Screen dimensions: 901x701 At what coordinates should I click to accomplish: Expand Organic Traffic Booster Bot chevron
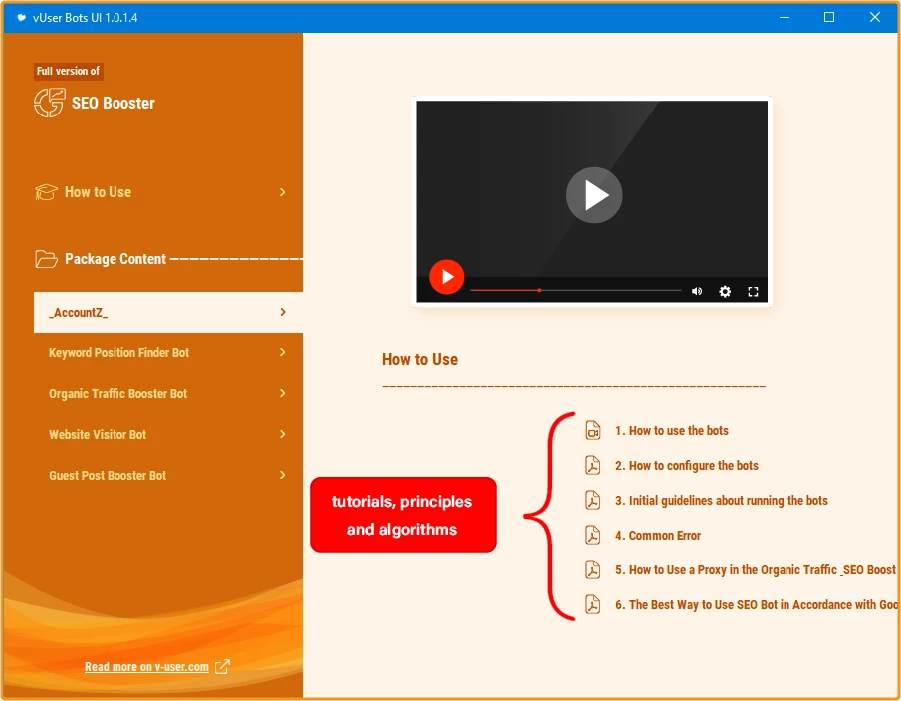click(282, 393)
